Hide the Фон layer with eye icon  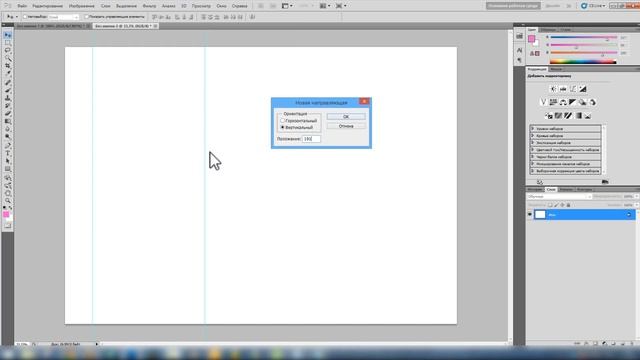tap(530, 214)
